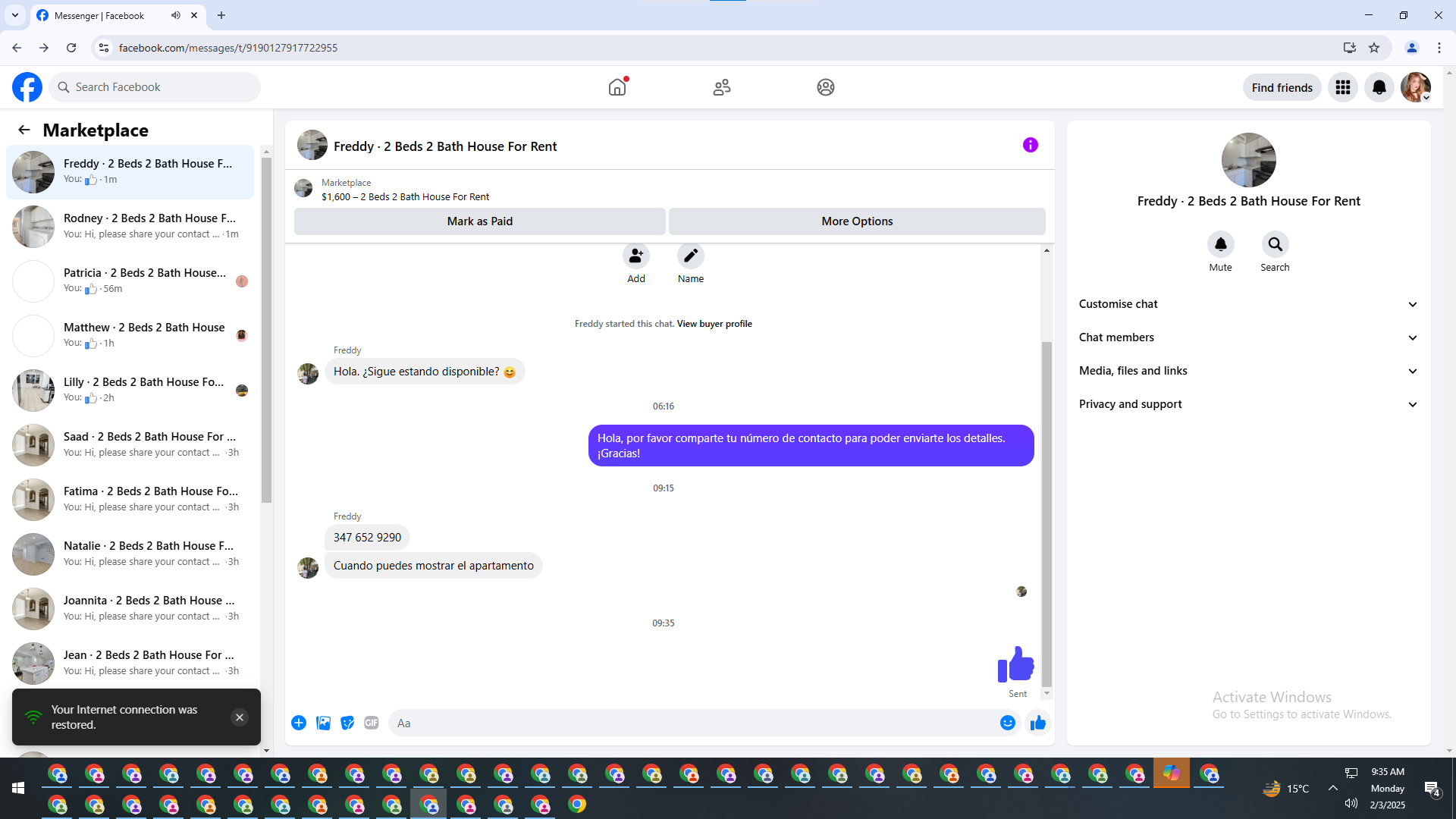The width and height of the screenshot is (1456, 819).
Task: Expand the Chat members section
Action: tap(1249, 337)
